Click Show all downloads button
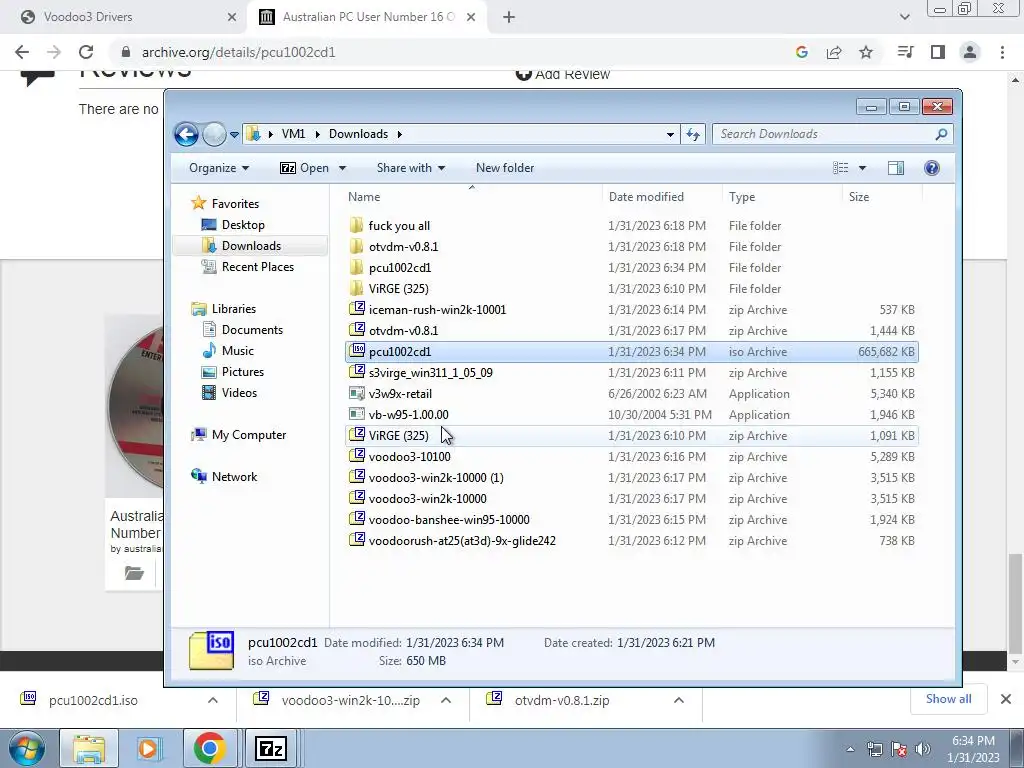Viewport: 1024px width, 768px height. pos(948,699)
